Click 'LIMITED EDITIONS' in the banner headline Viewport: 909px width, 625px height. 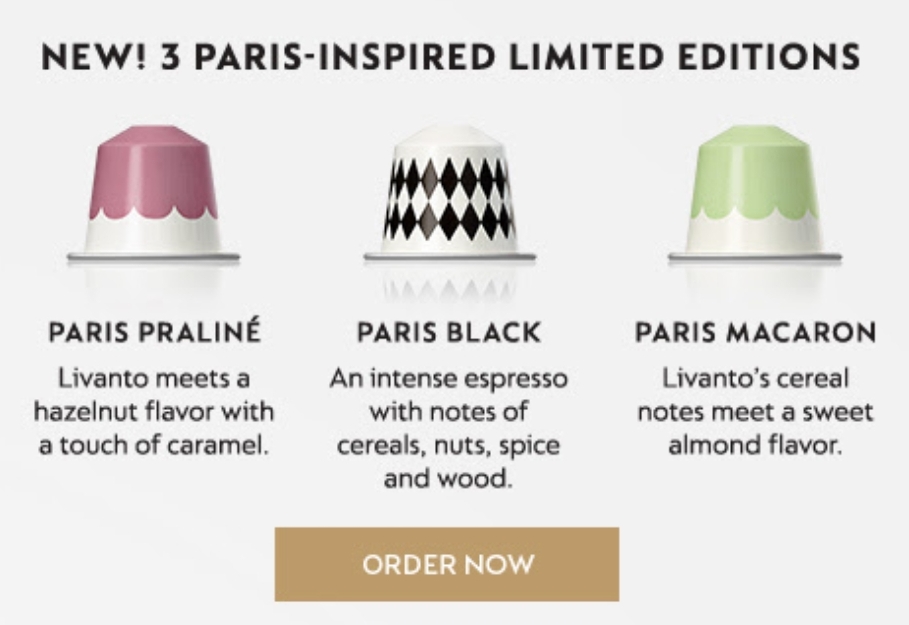[x=686, y=56]
